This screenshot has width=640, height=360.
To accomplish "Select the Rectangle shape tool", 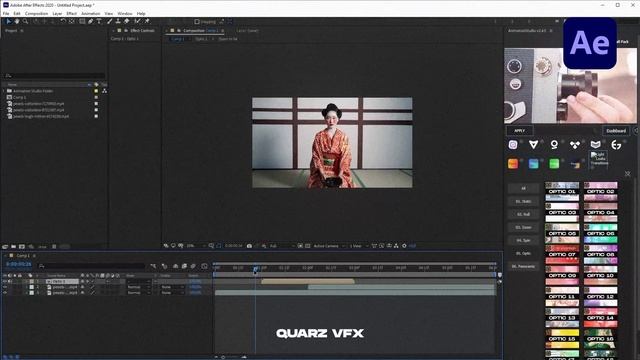I will (x=82, y=21).
